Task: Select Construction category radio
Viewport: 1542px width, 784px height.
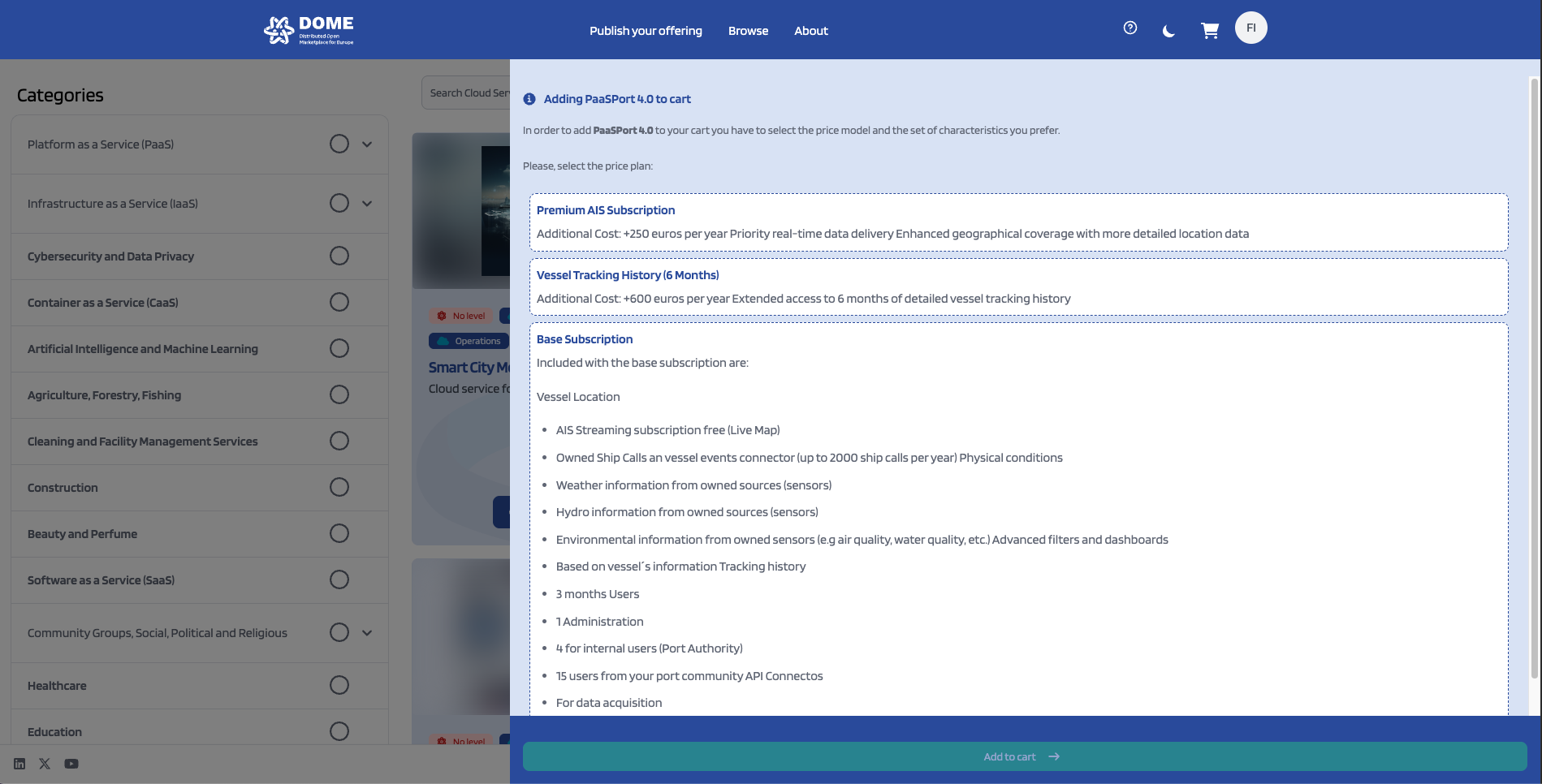Action: pos(339,487)
